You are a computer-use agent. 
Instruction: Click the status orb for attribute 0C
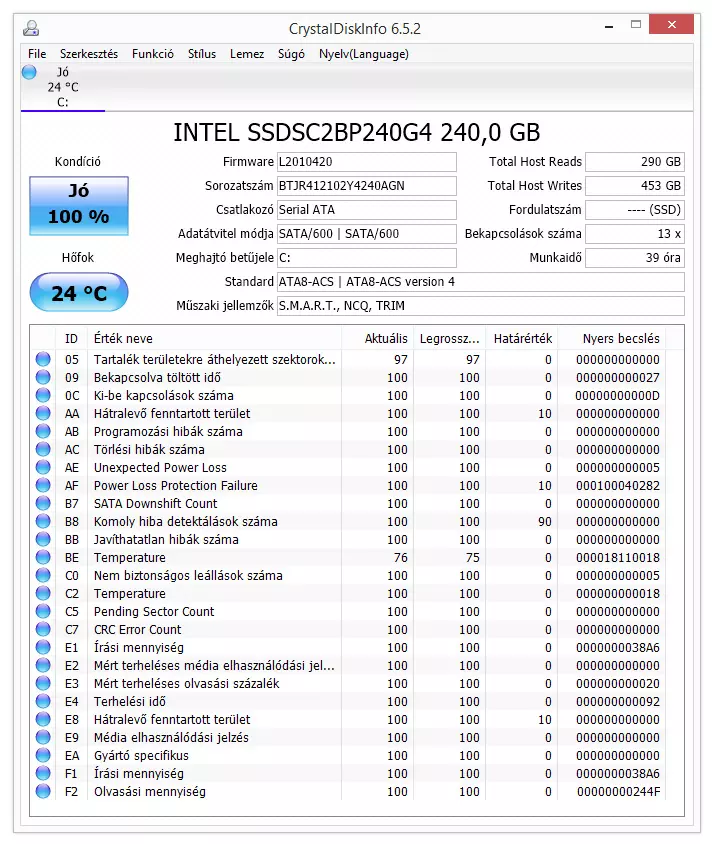coord(43,395)
